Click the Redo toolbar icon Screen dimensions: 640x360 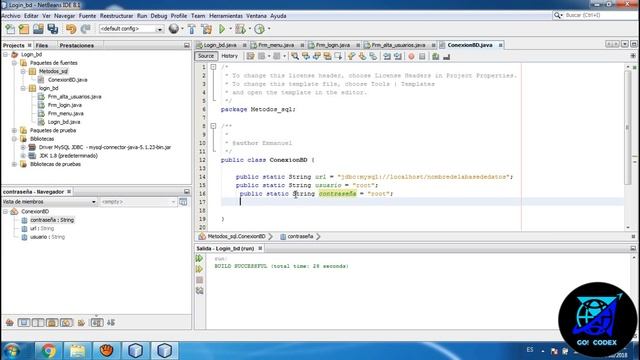85,29
